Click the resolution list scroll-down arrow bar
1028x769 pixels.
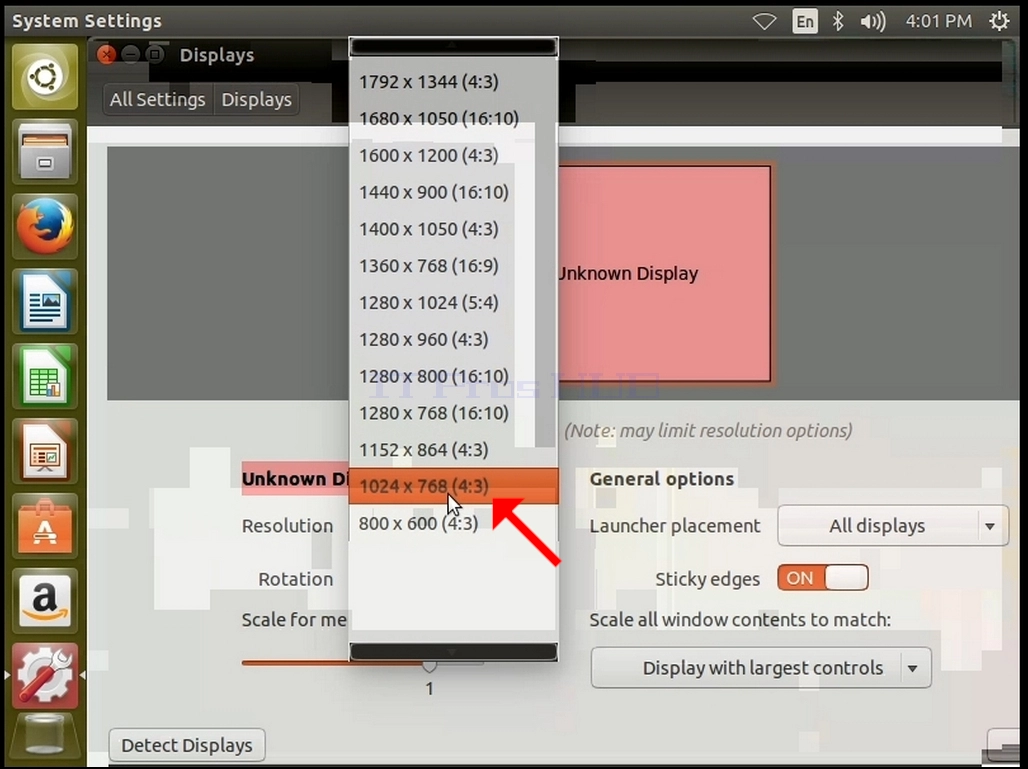pos(453,652)
